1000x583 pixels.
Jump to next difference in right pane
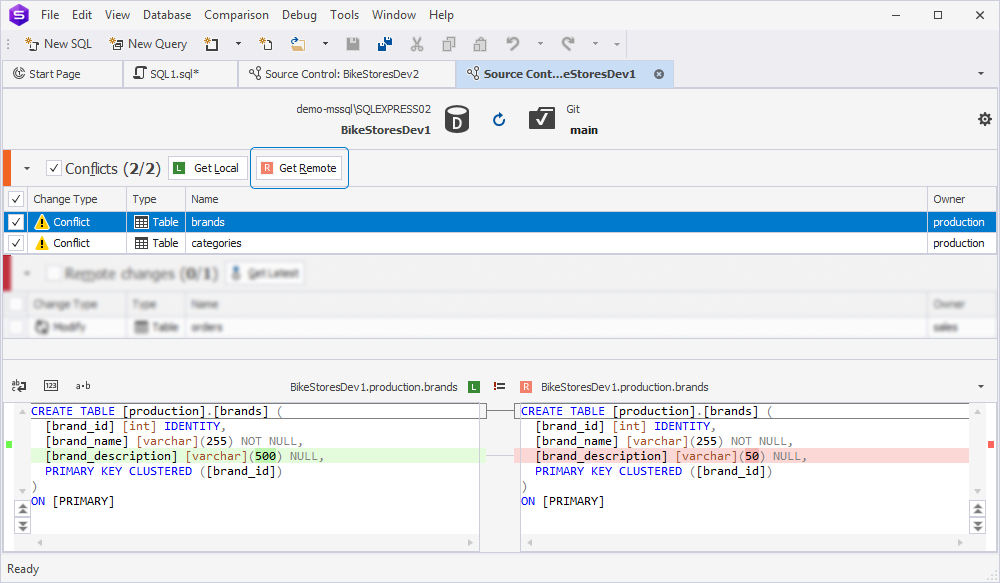[x=977, y=526]
